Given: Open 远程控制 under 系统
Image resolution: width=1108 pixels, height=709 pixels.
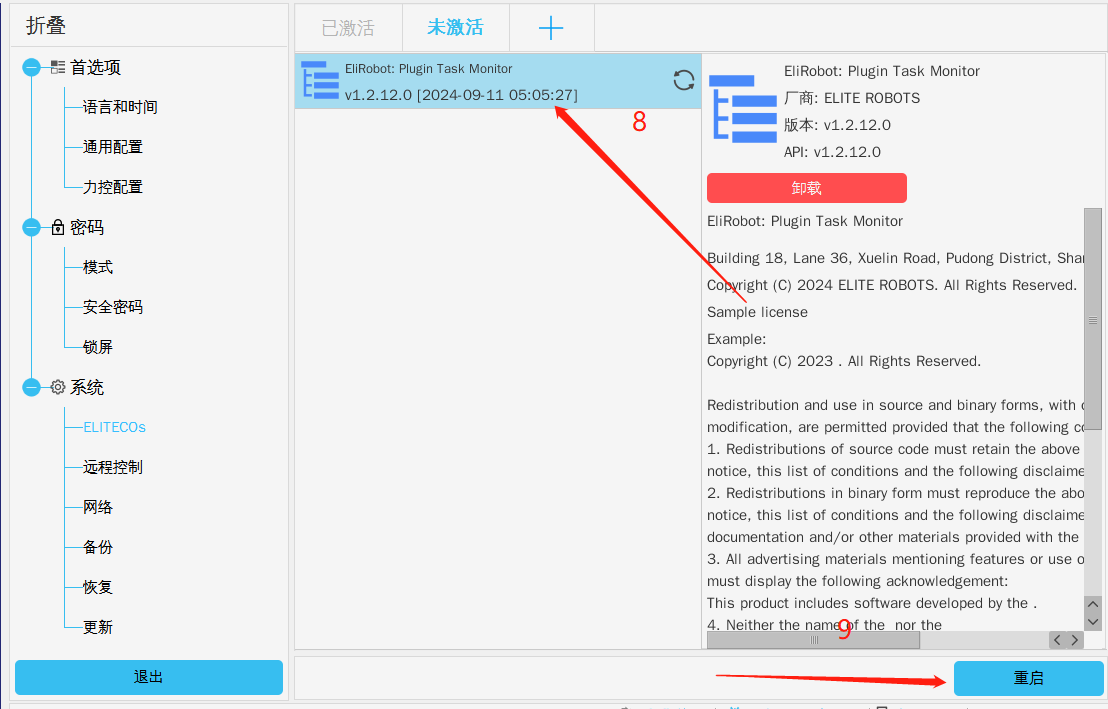Looking at the screenshot, I should click(112, 467).
